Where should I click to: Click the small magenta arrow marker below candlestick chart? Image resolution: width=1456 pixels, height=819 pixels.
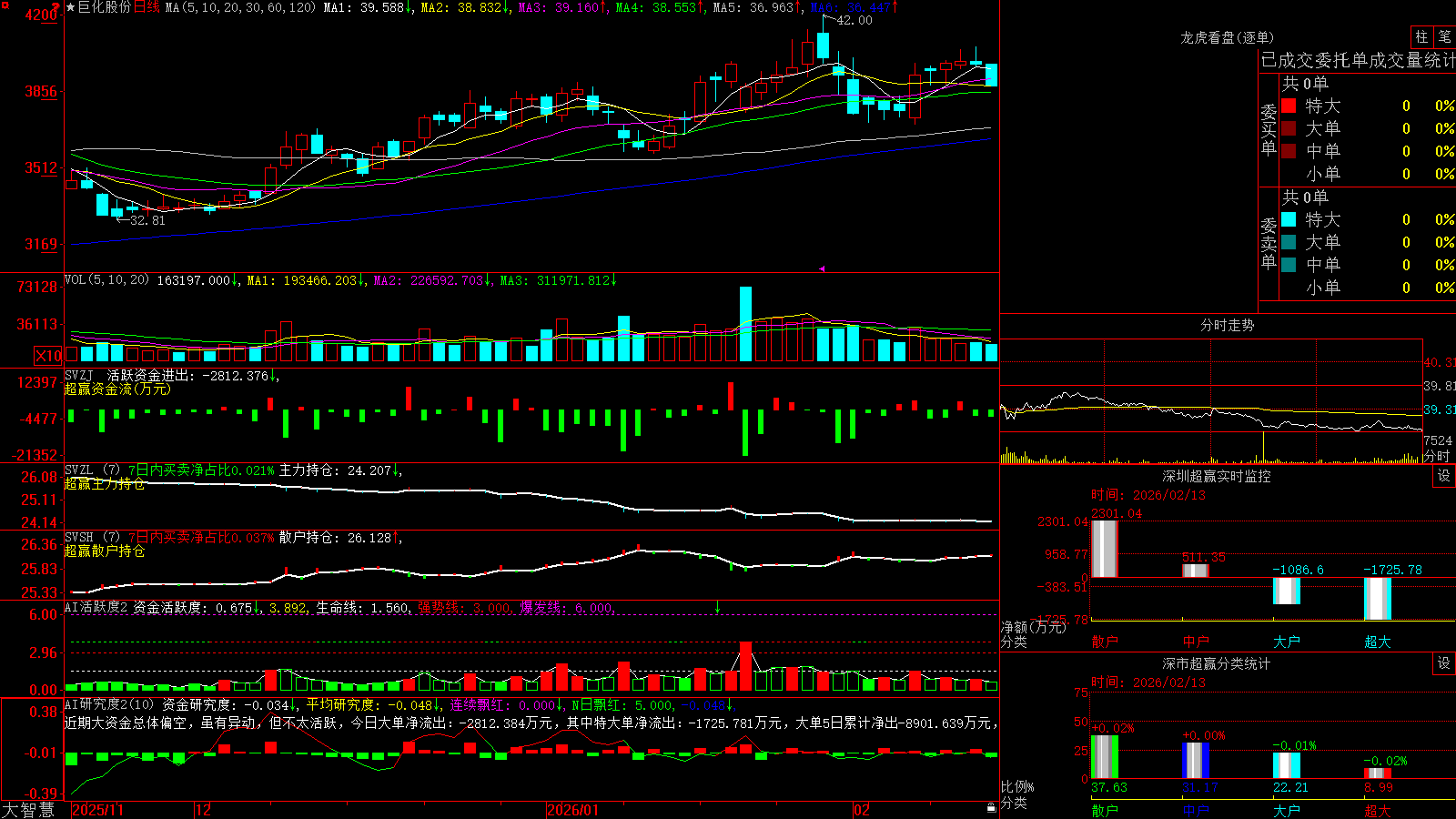pos(822,268)
